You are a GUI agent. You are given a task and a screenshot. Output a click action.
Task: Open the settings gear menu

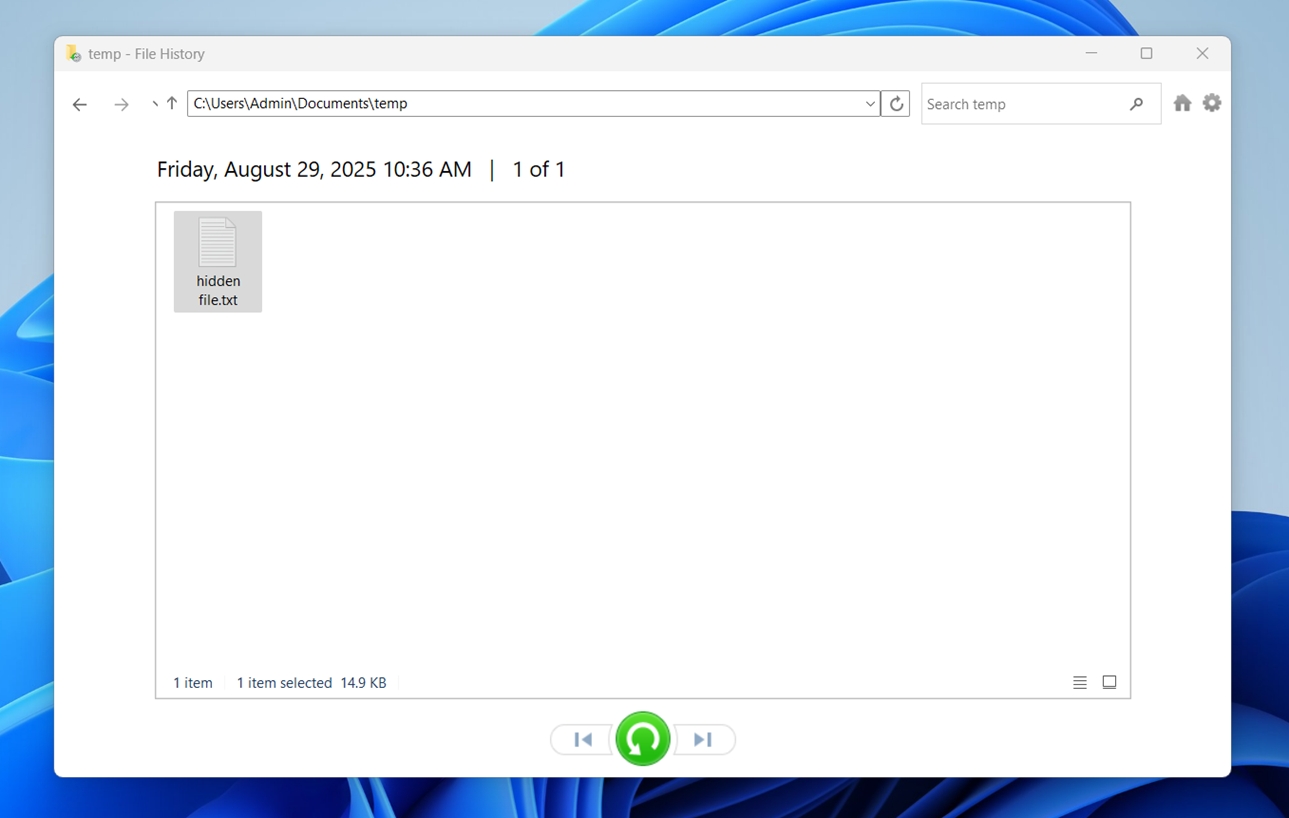[1212, 103]
